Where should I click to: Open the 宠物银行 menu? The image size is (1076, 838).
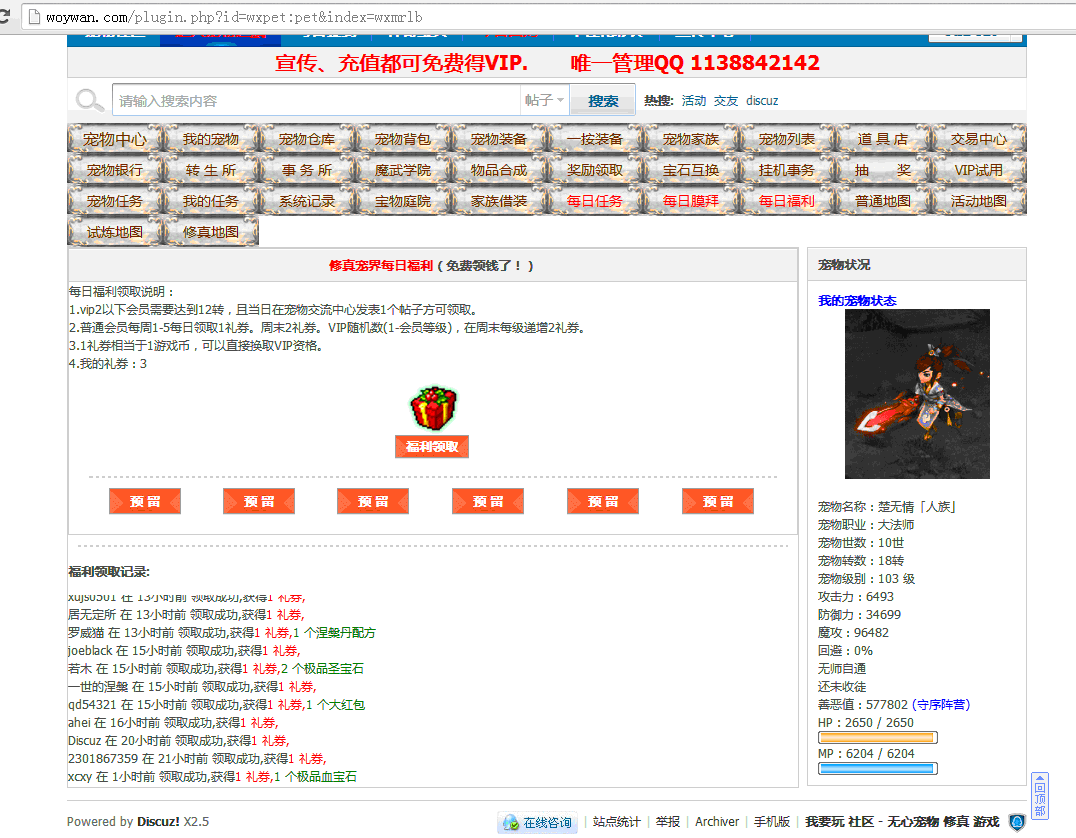click(115, 170)
